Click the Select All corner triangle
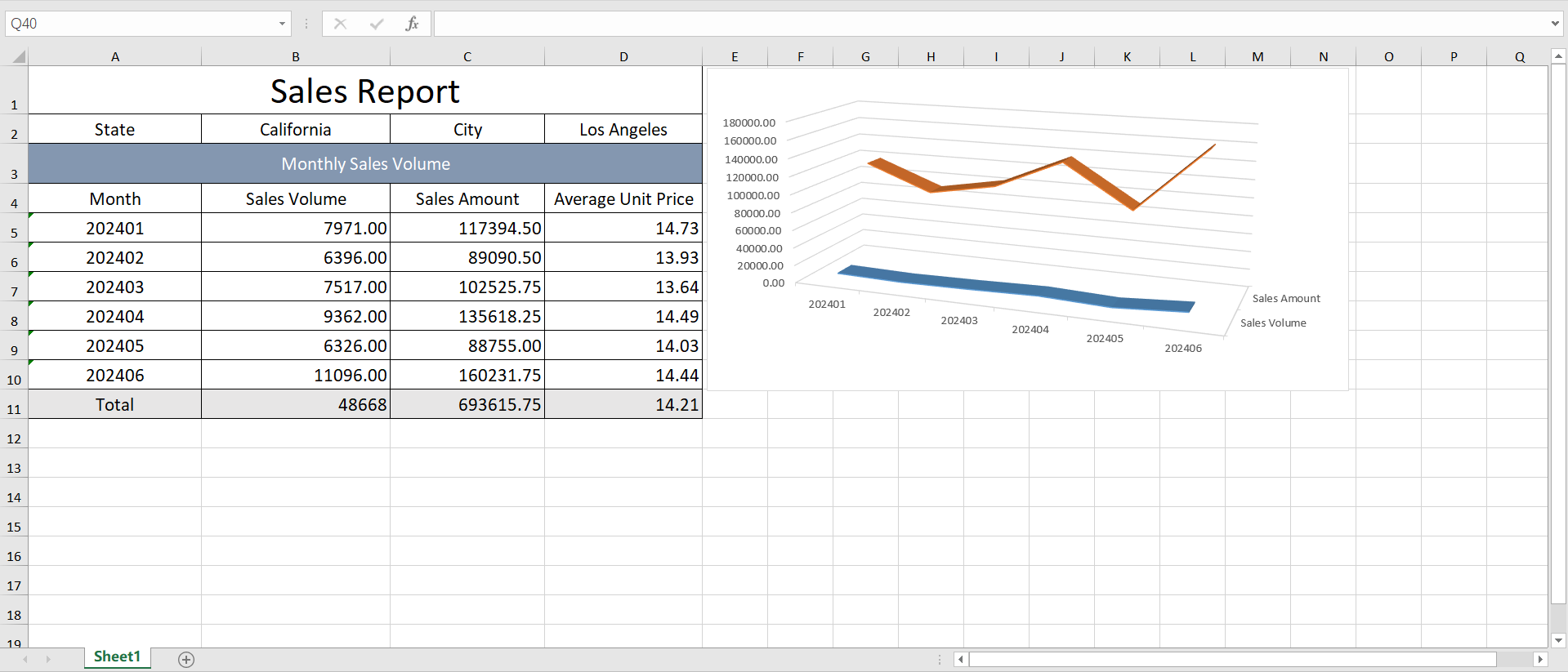Screen dimensions: 1568x672 coord(17,56)
